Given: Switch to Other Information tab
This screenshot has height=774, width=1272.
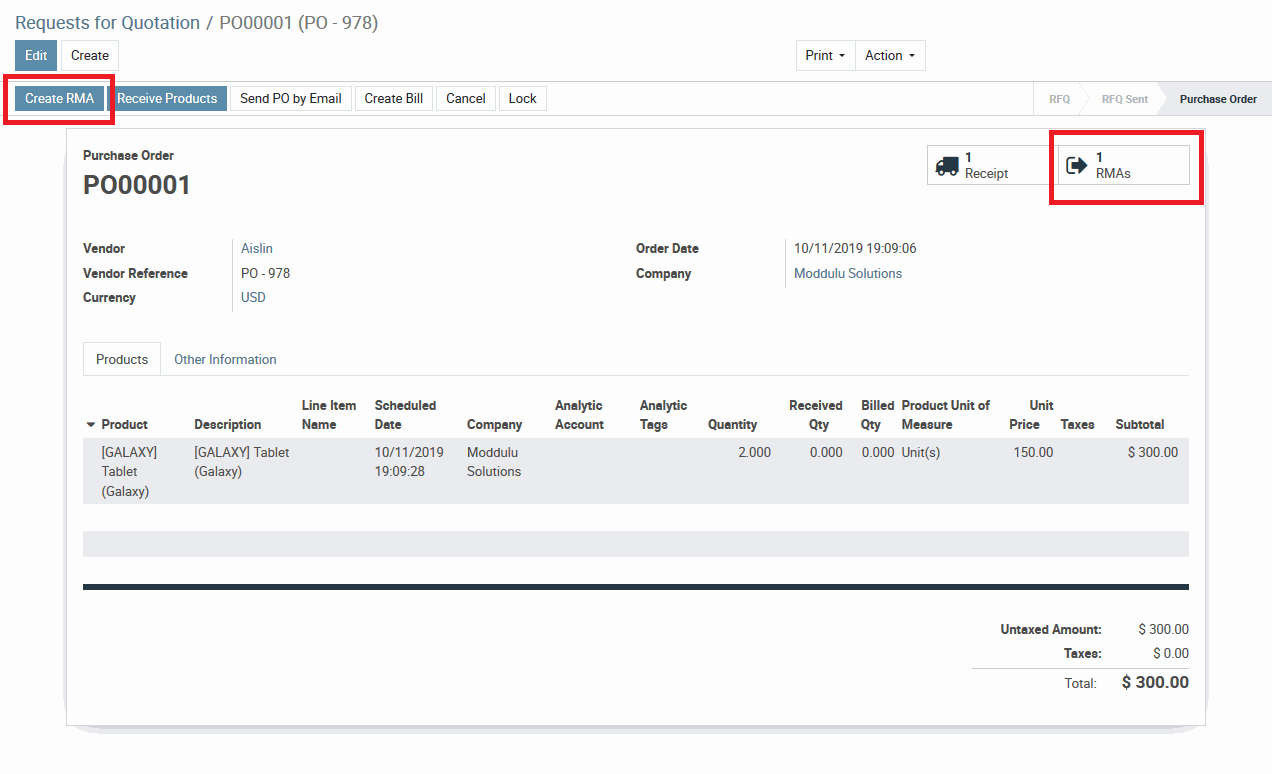Looking at the screenshot, I should pos(225,359).
